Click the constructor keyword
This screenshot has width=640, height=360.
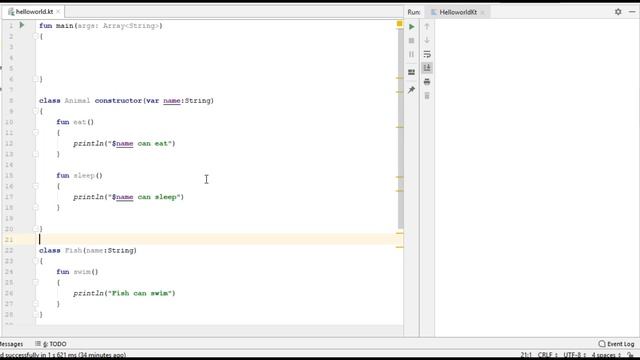[118, 101]
